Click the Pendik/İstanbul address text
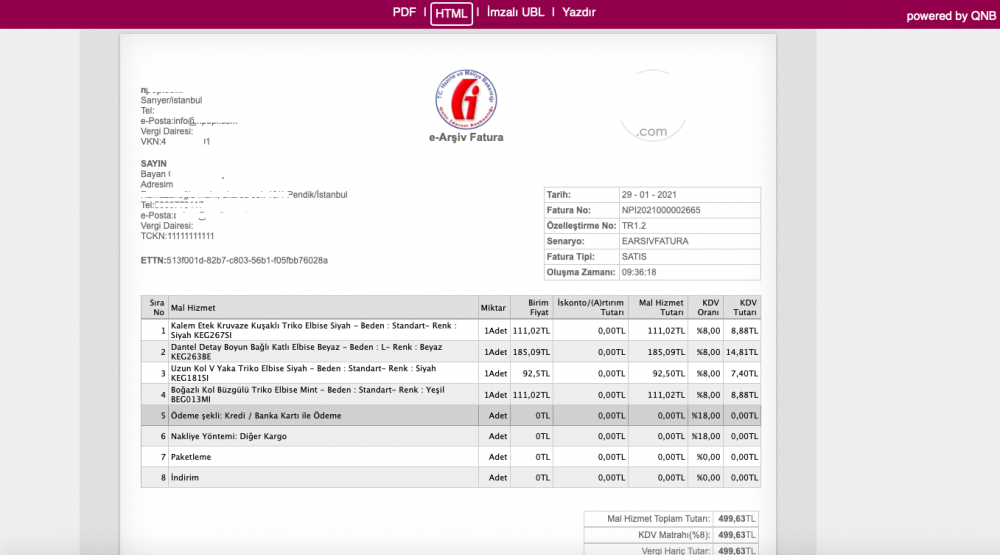Viewport: 1000px width, 555px height. click(x=317, y=195)
